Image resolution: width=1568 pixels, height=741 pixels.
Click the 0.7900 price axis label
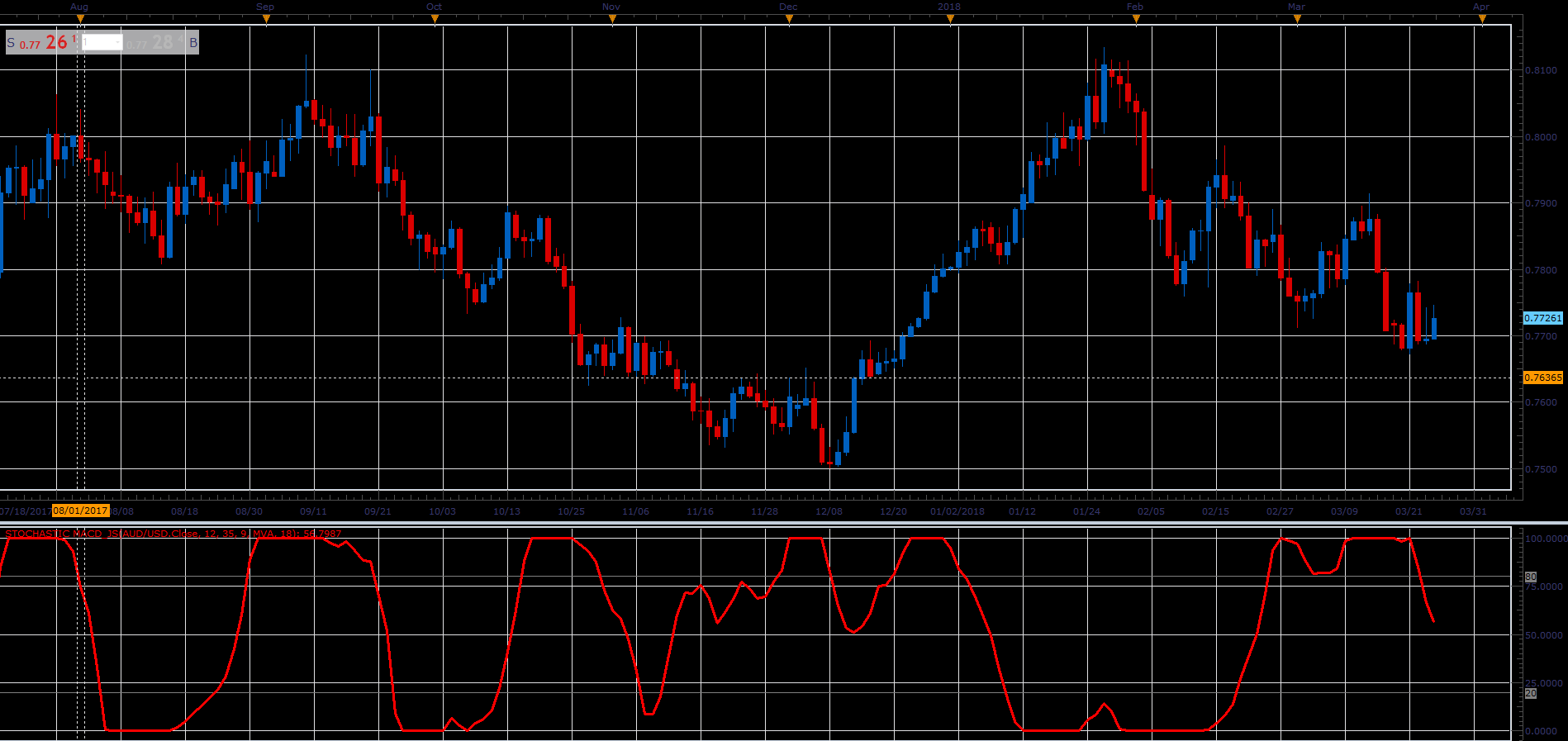[x=1541, y=203]
